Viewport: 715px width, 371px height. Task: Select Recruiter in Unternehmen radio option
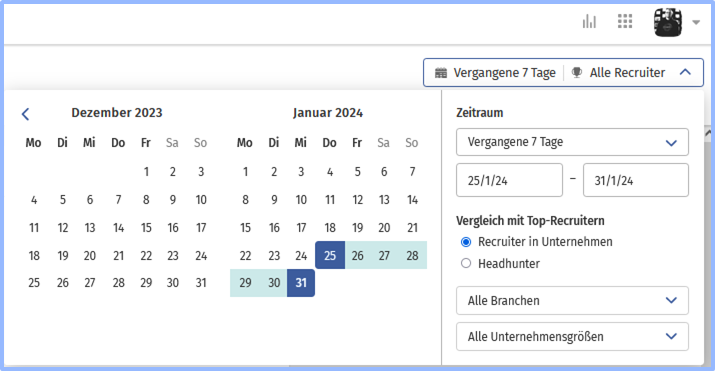pos(466,242)
